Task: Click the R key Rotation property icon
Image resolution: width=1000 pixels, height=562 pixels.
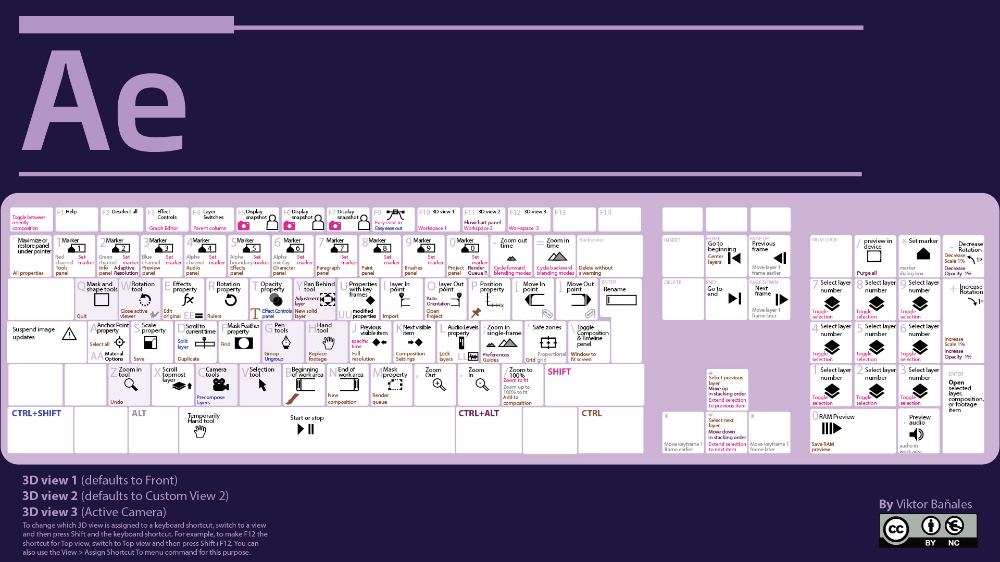Action: (x=231, y=300)
